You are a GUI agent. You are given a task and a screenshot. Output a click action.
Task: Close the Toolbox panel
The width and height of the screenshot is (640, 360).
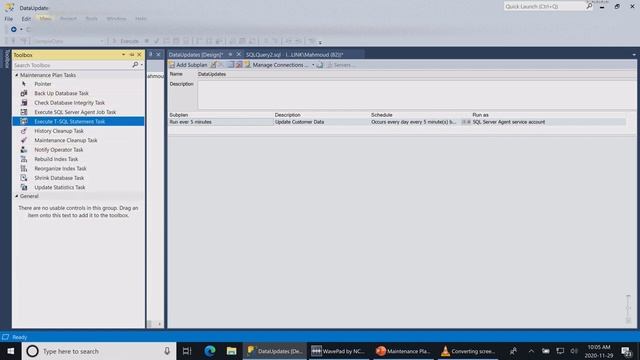(x=140, y=54)
